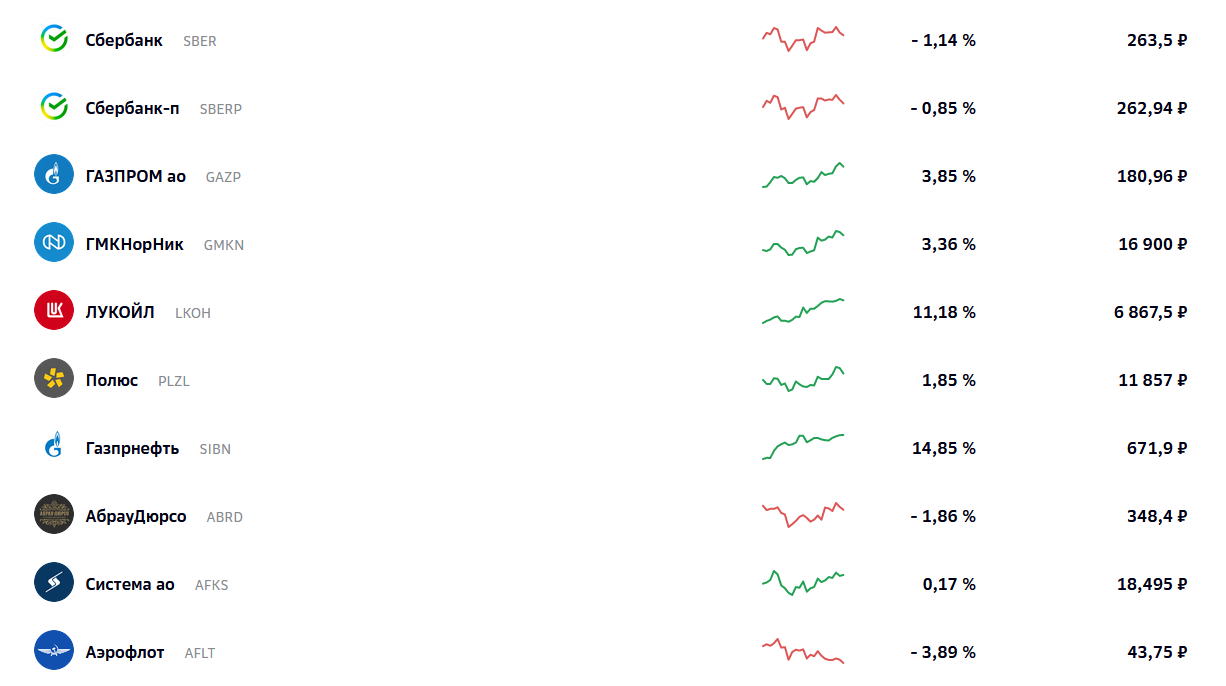Click the Sberbank green checkmark logo
The height and width of the screenshot is (686, 1226).
54,40
